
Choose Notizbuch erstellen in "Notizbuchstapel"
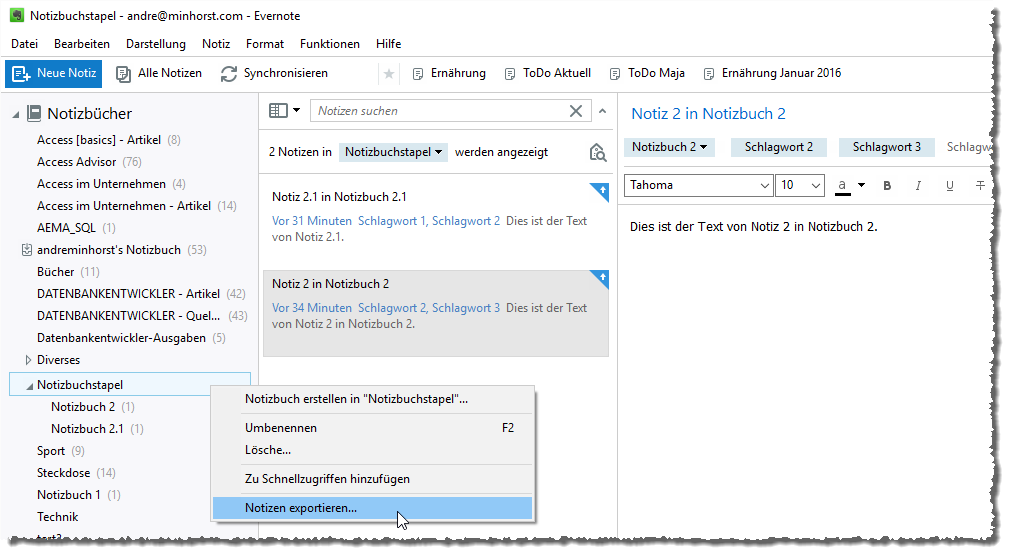pyautogui.click(x=373, y=399)
